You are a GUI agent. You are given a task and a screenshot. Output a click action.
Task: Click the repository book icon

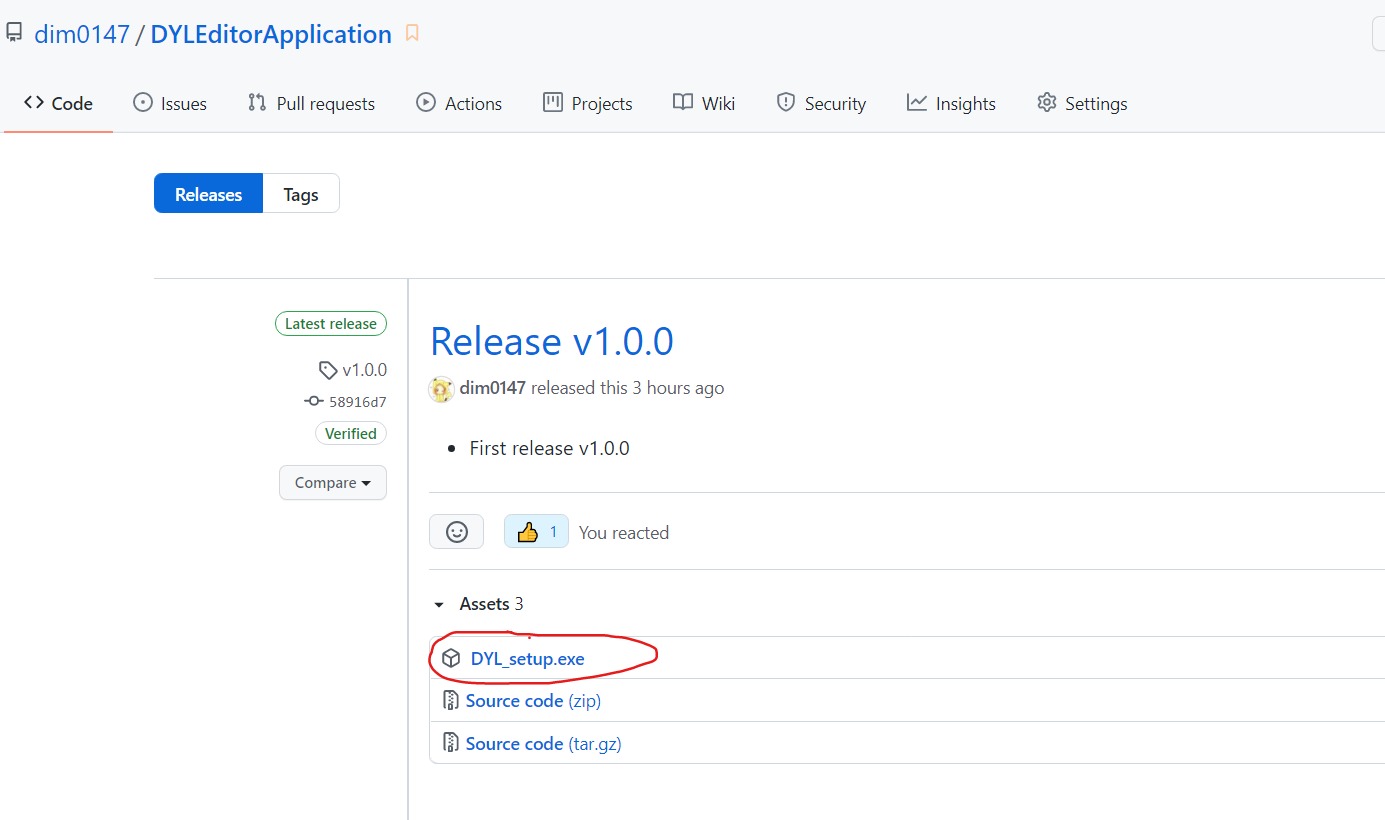pyautogui.click(x=14, y=34)
